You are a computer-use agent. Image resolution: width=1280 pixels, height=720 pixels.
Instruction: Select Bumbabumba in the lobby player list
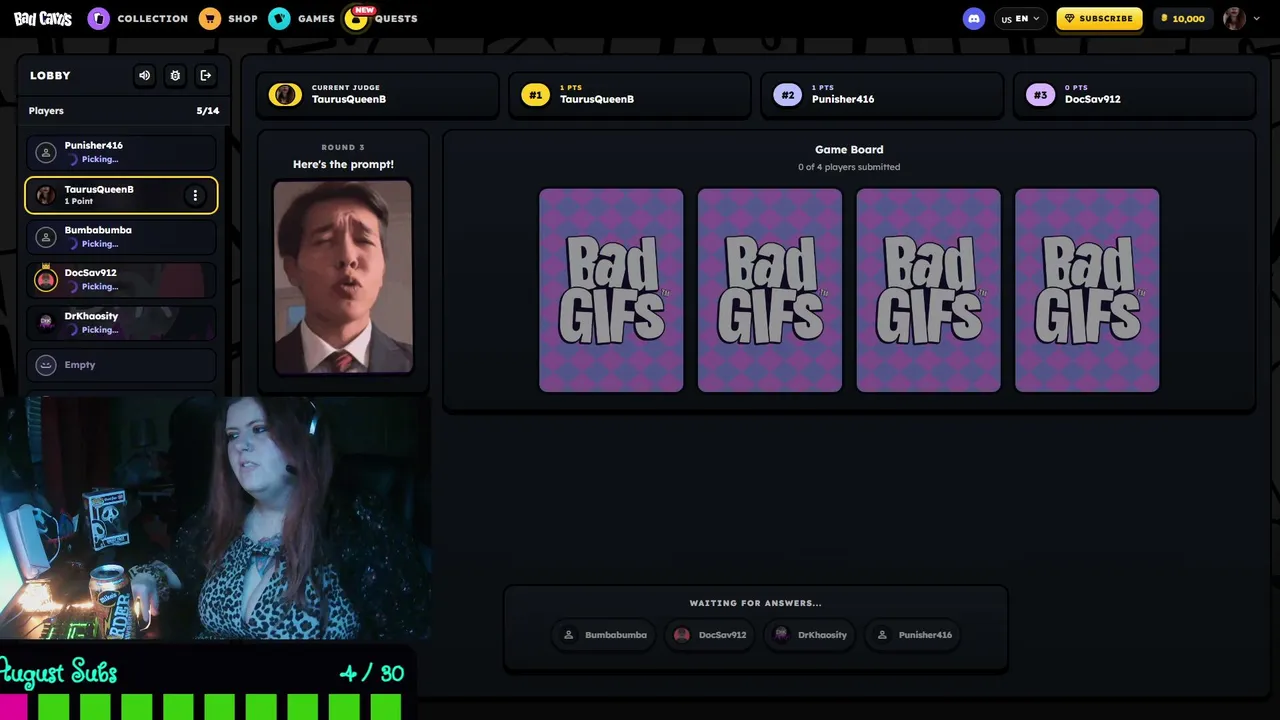click(121, 237)
